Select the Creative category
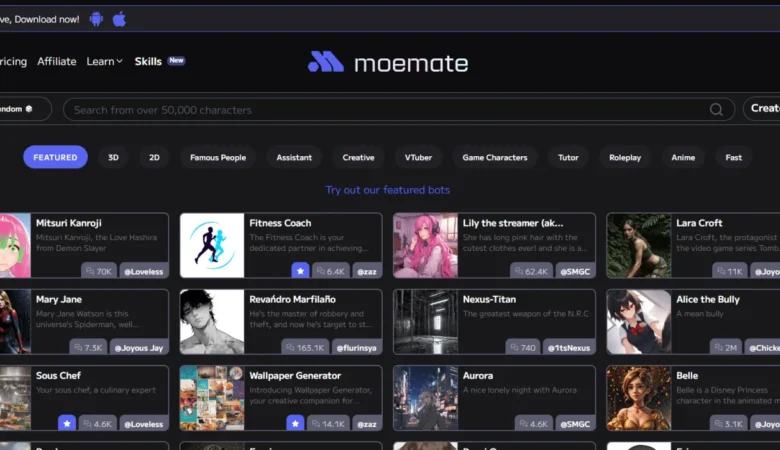The width and height of the screenshot is (780, 450). 358,157
